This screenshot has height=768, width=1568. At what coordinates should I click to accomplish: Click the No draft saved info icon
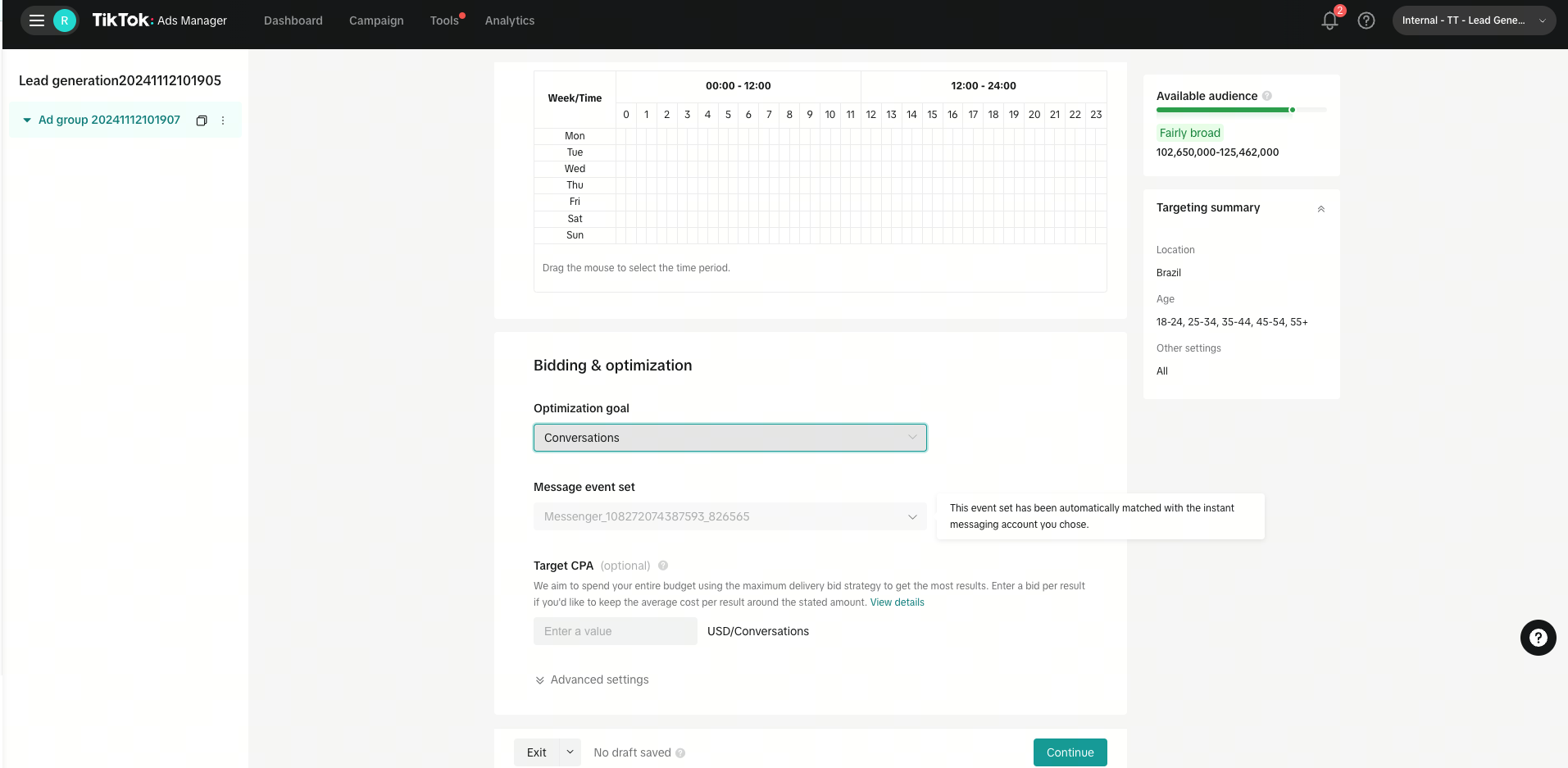tap(680, 753)
